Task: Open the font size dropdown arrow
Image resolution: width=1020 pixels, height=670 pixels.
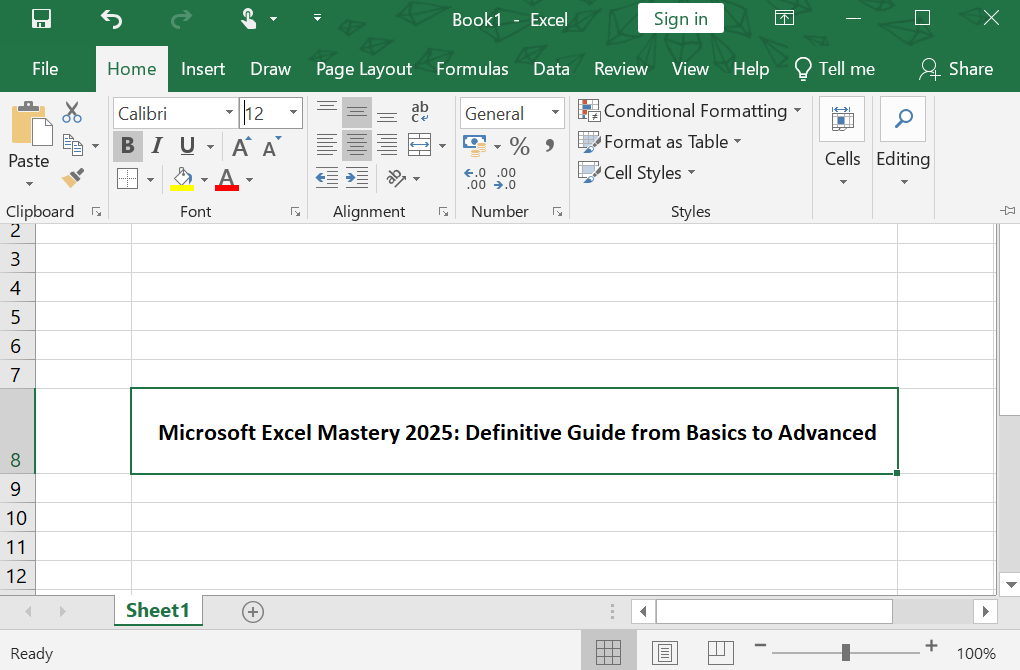Action: point(293,113)
